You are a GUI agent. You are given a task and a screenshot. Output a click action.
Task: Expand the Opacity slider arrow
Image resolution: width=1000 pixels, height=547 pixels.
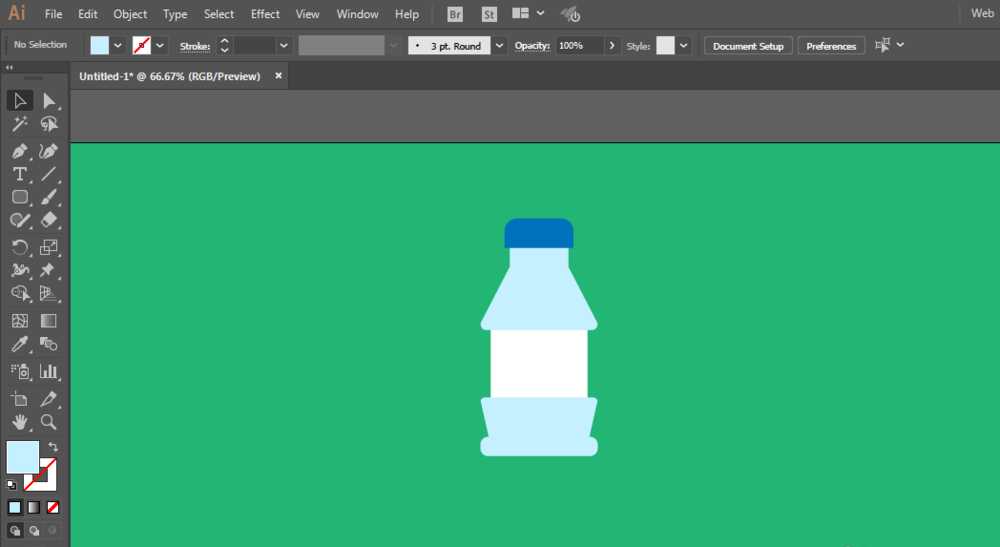coord(612,46)
